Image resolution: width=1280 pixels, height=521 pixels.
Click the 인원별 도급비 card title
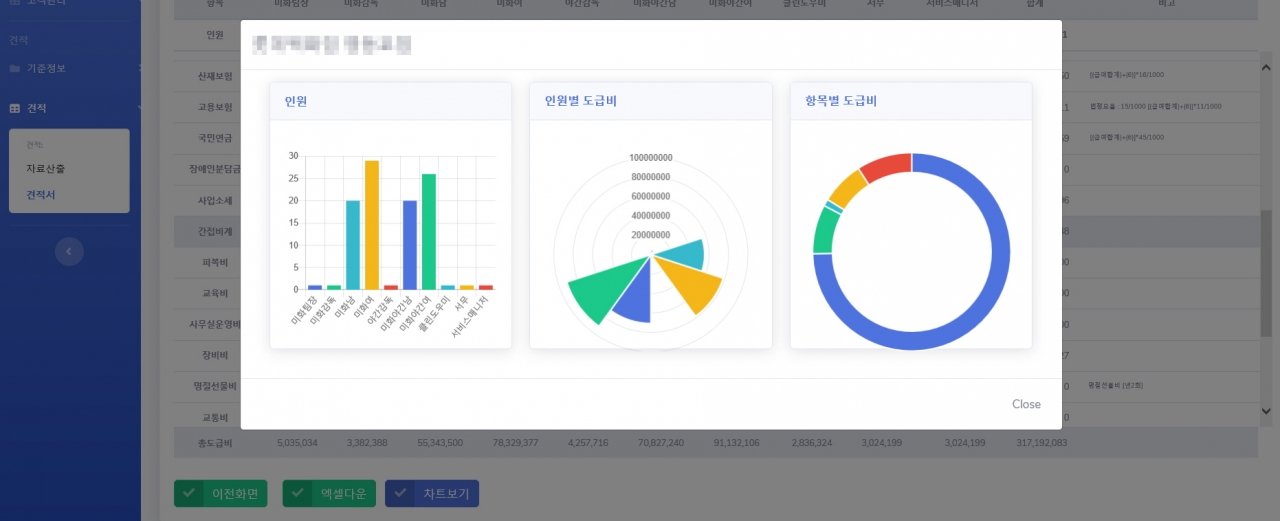[581, 101]
